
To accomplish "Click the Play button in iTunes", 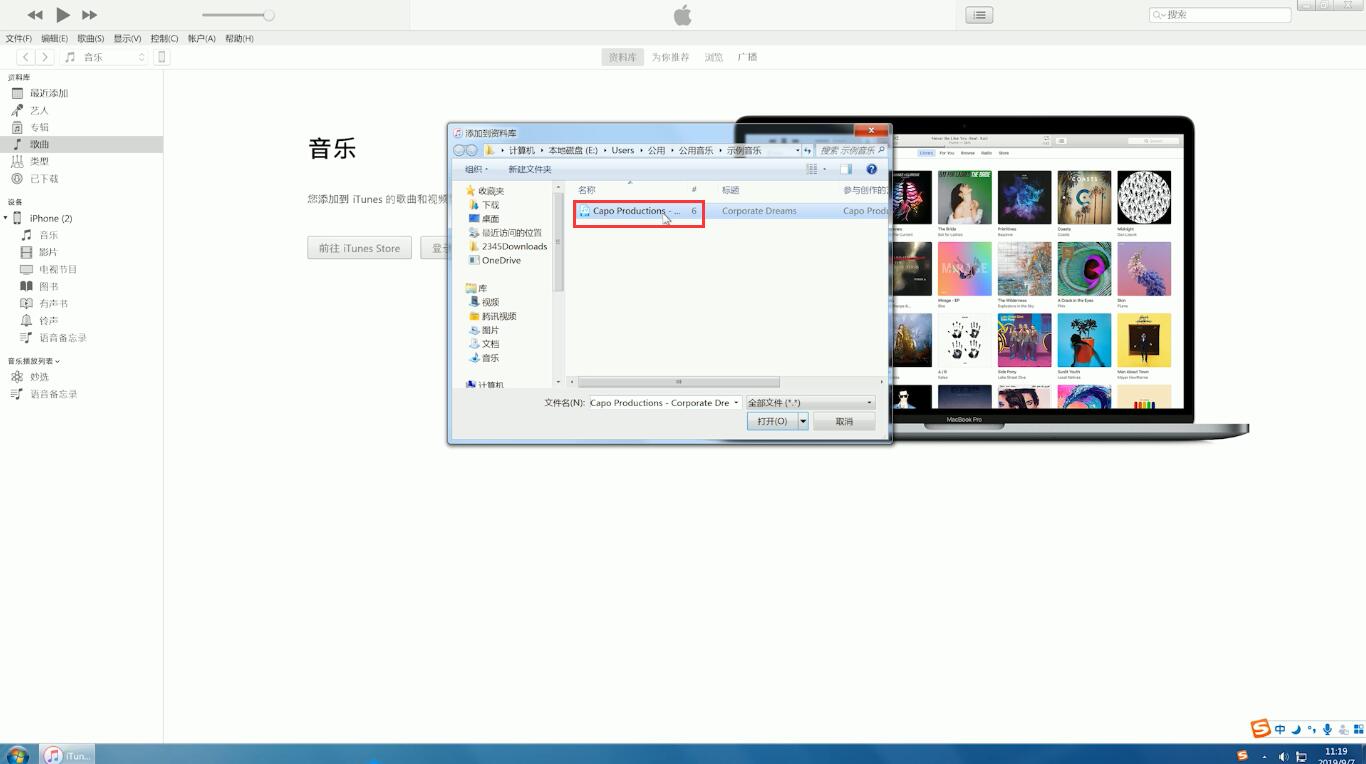I will (63, 15).
